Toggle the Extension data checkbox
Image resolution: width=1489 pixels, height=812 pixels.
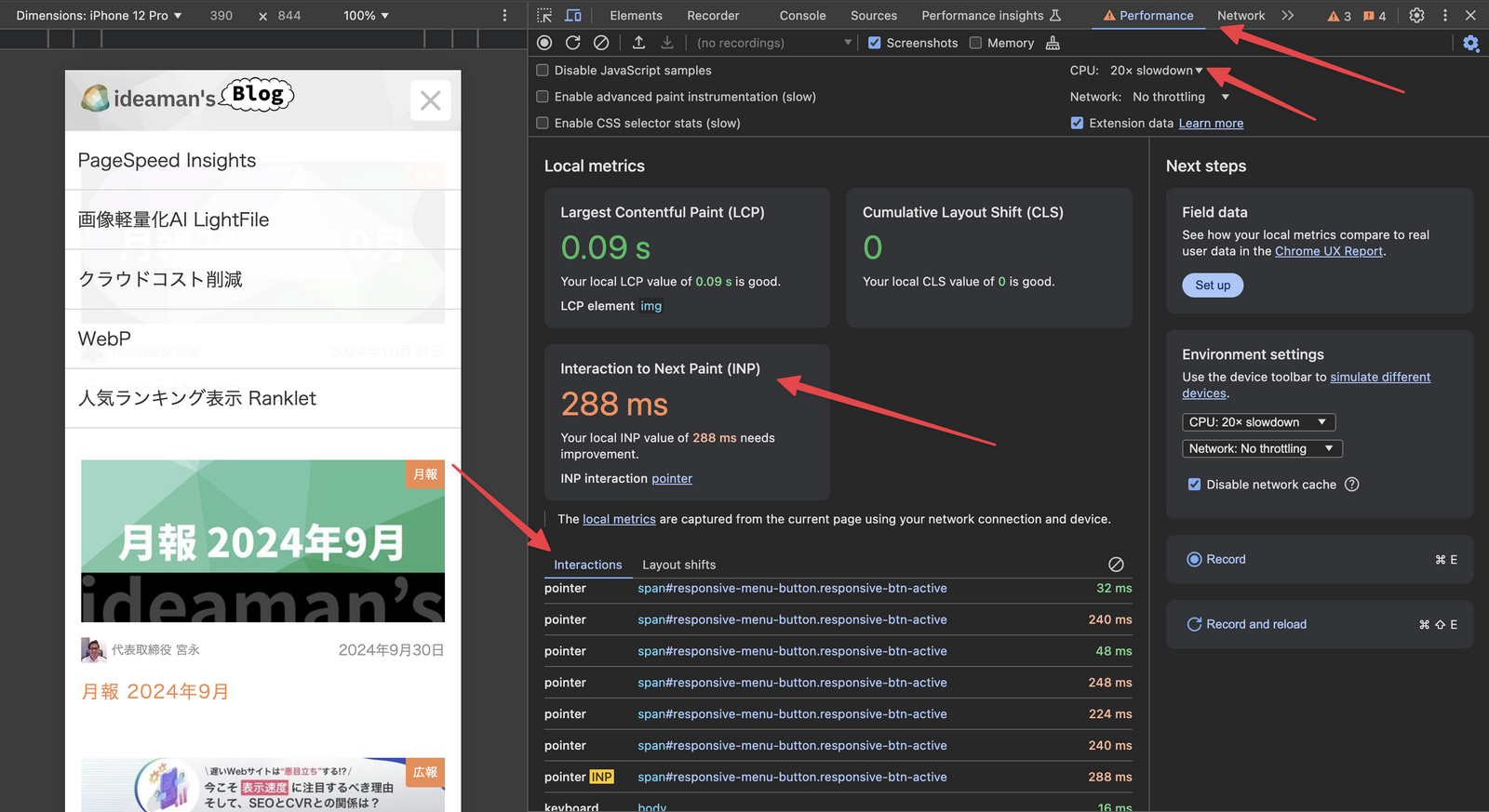click(1077, 123)
